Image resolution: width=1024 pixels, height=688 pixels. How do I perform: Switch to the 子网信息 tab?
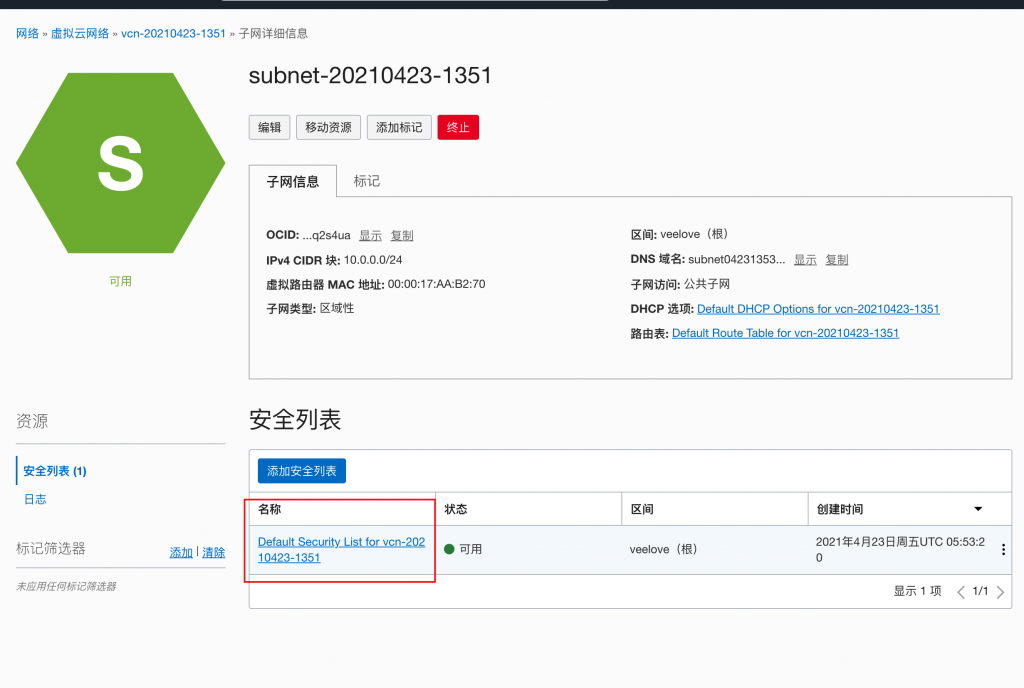pos(293,181)
